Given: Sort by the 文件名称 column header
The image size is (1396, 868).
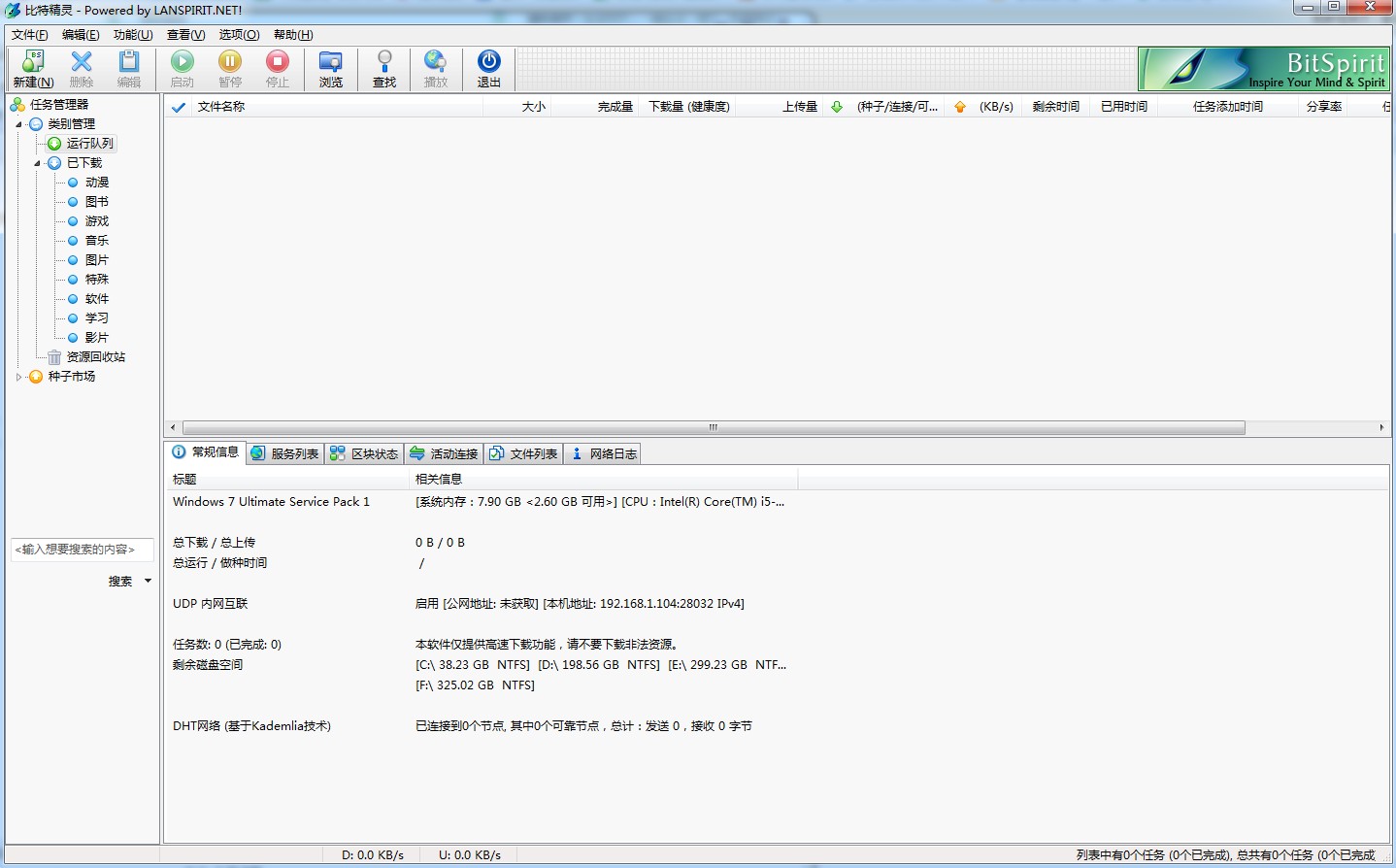Looking at the screenshot, I should tap(221, 107).
